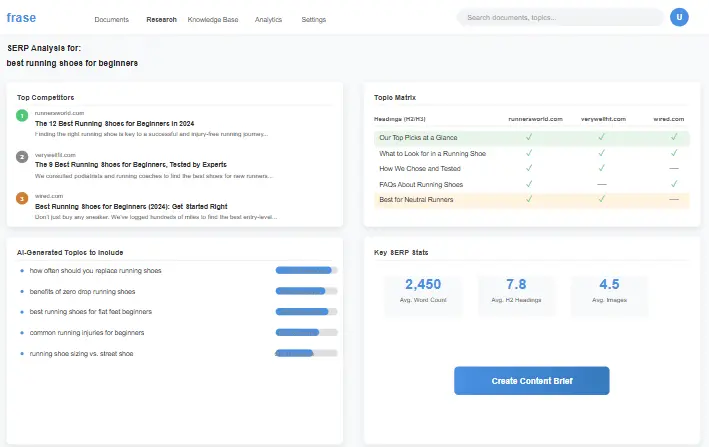Viewport: 709px width, 447px height.
Task: Open the Settings tab
Action: pyautogui.click(x=314, y=19)
